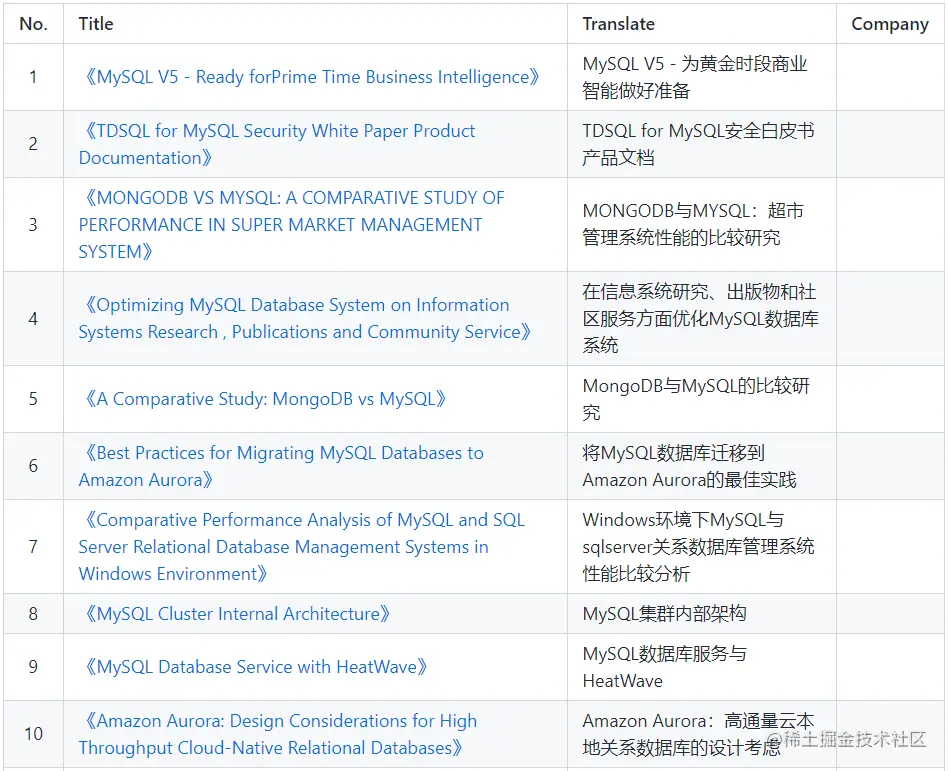
Task: Select translation 'TDSQL for MySQL安全白皮书产品文档'
Action: tap(698, 144)
